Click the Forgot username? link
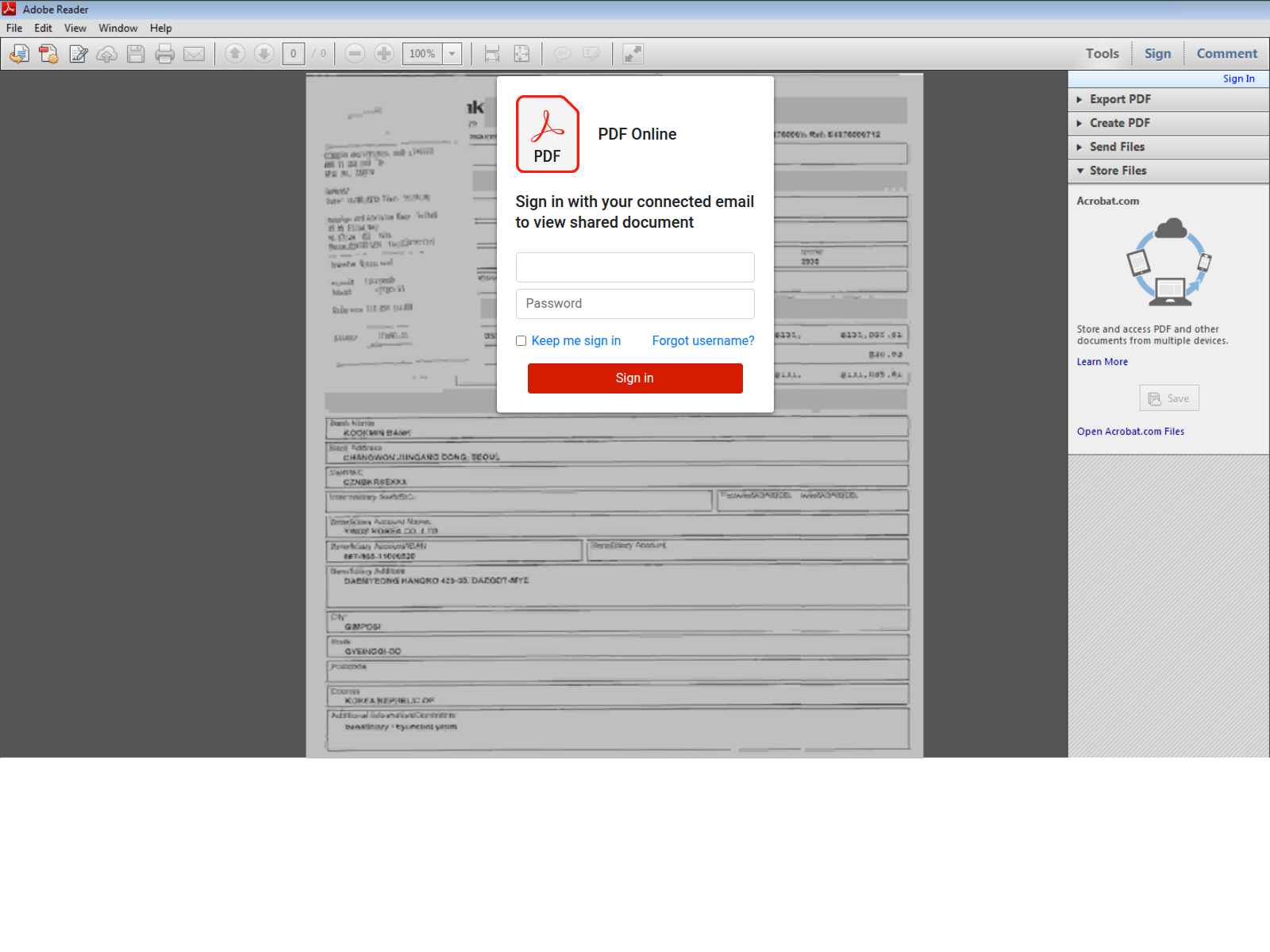Image resolution: width=1270 pixels, height=952 pixels. (703, 340)
